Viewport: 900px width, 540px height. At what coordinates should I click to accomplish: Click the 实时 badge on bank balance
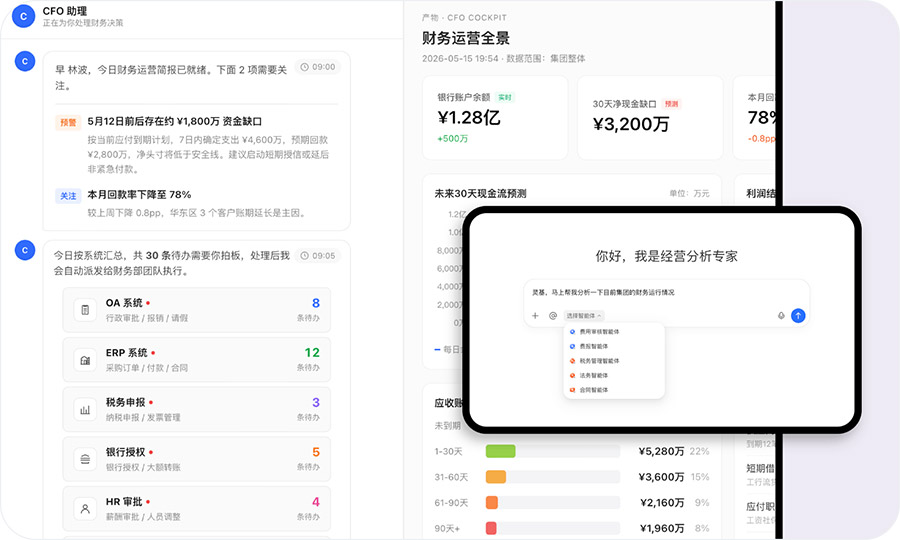point(505,98)
